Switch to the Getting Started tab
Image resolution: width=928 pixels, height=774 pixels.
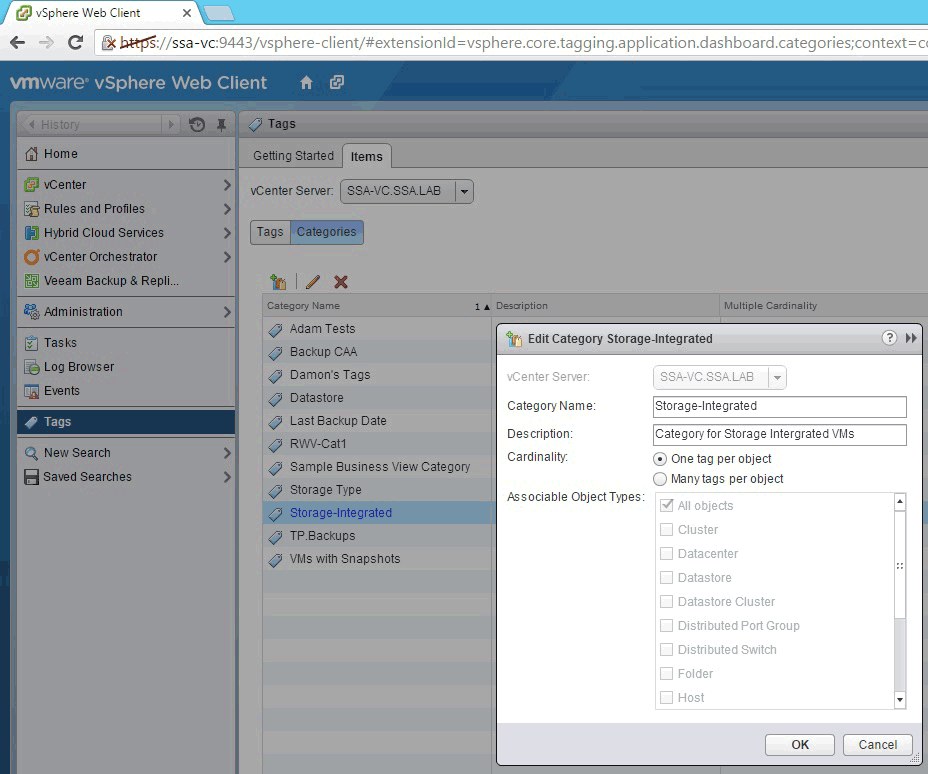point(293,156)
